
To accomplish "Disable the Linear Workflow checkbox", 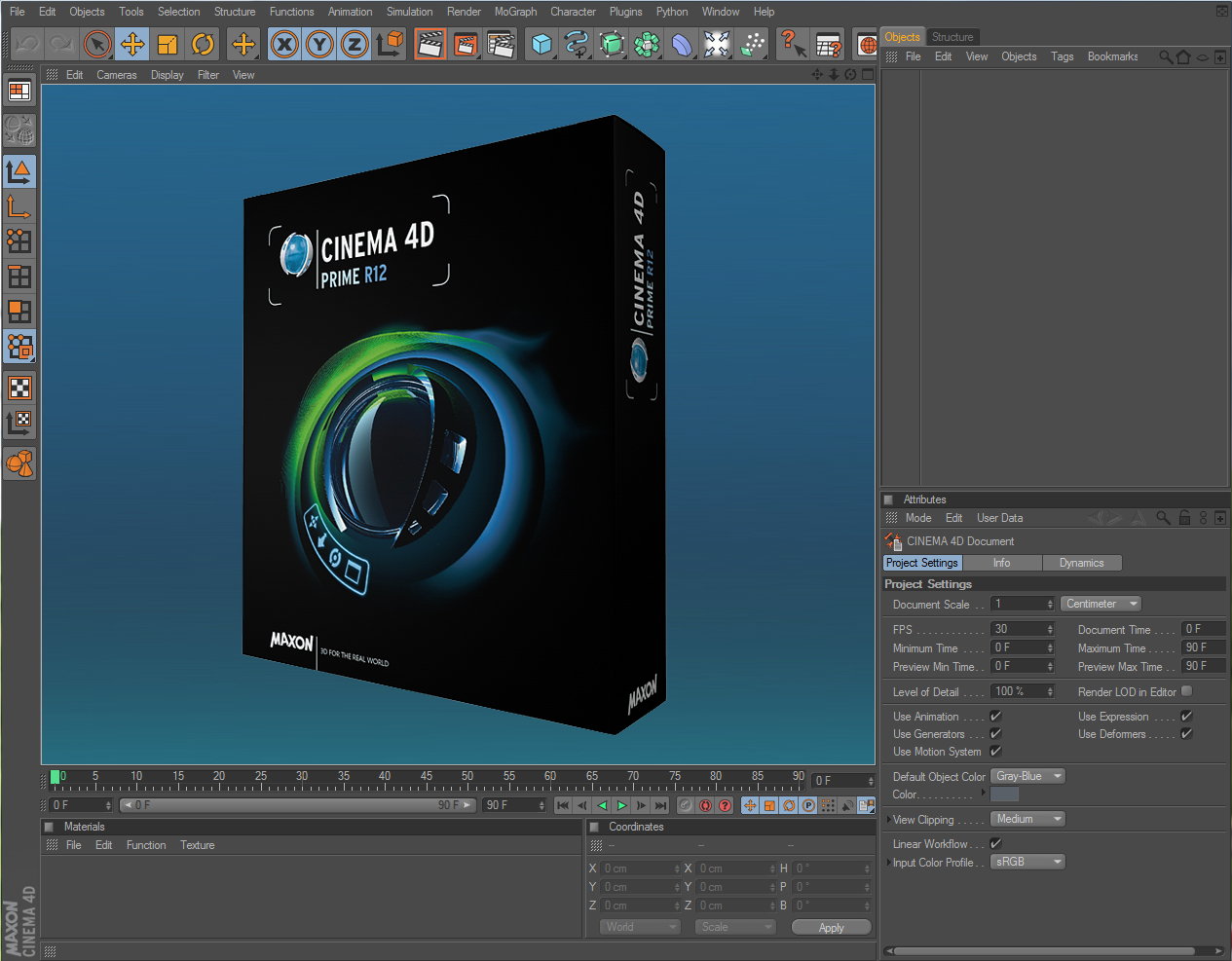I will (995, 843).
